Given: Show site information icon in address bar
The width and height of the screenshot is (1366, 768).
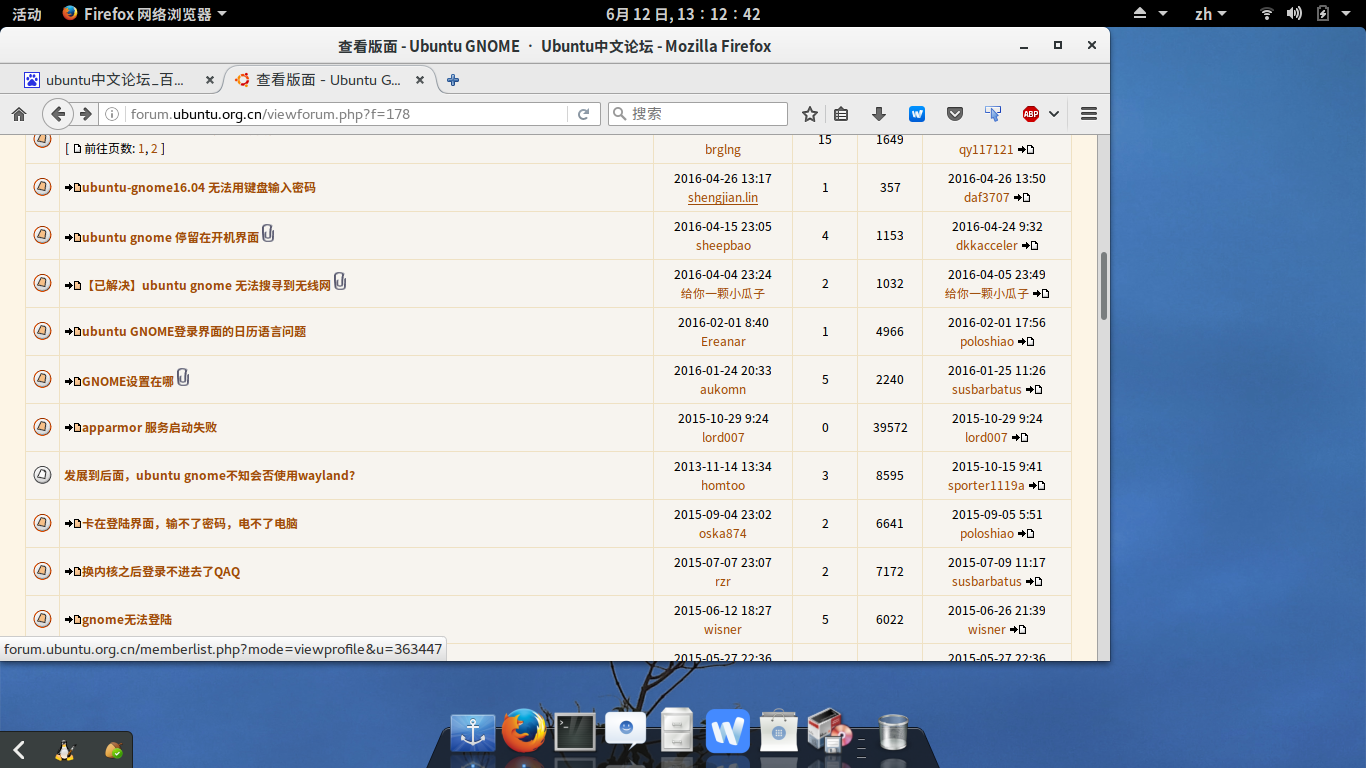Looking at the screenshot, I should pyautogui.click(x=112, y=114).
